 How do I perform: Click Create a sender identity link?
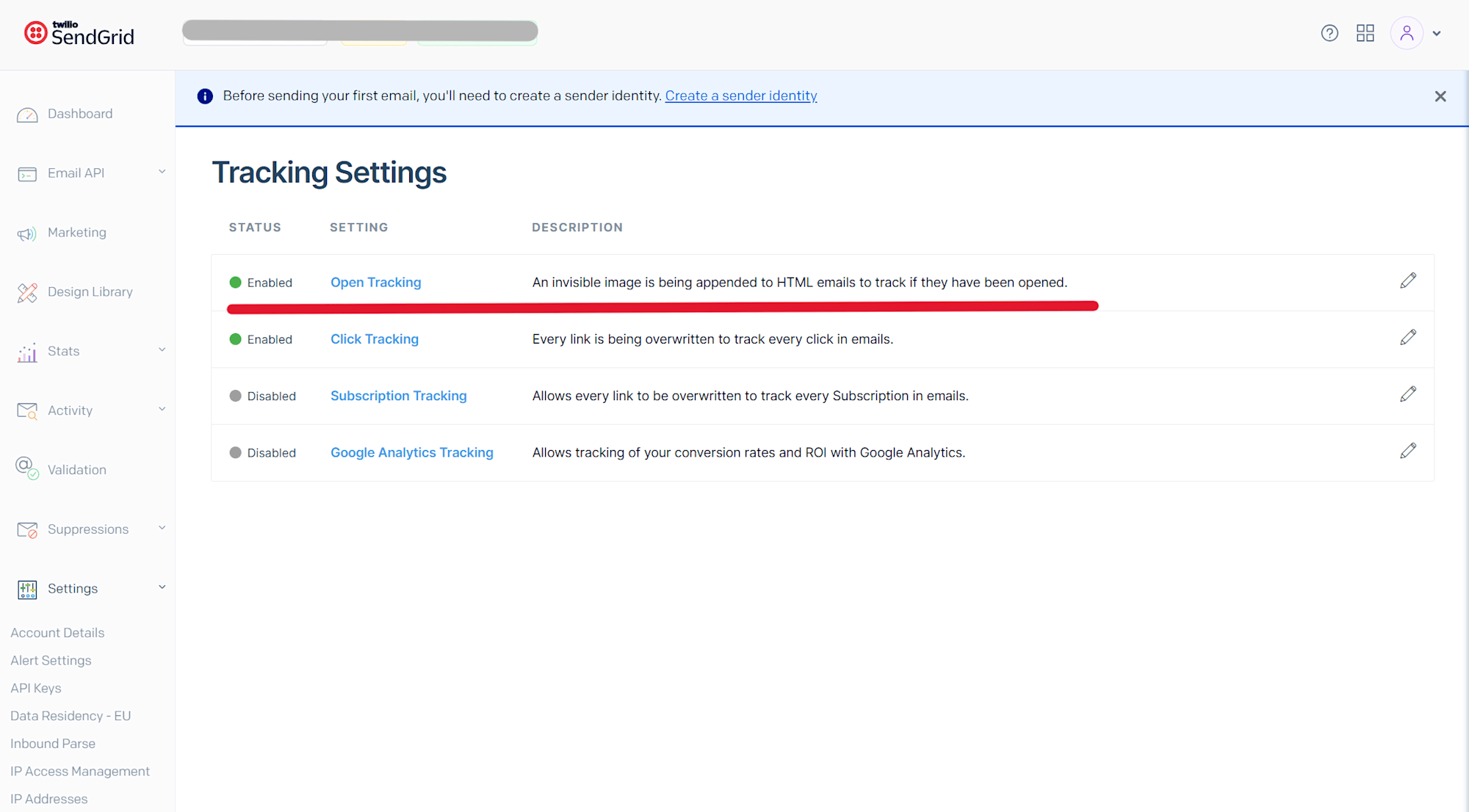(x=740, y=95)
